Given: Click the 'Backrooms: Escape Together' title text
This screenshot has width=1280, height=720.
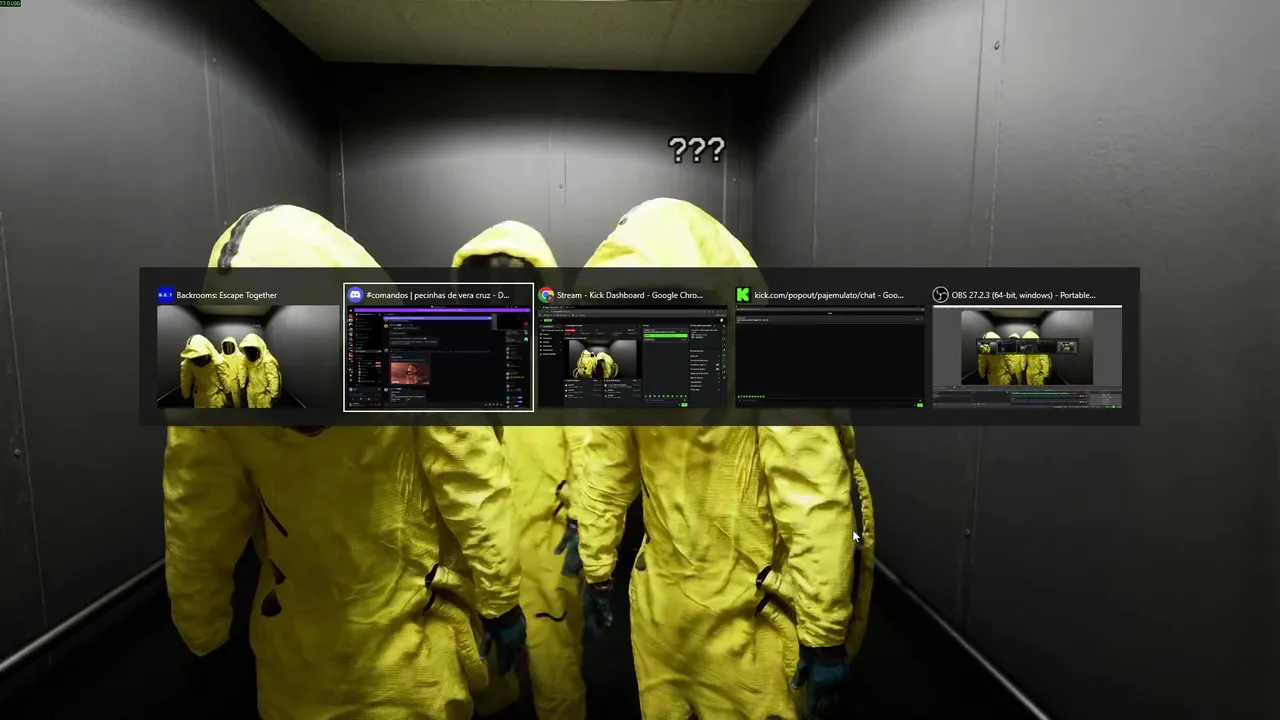Looking at the screenshot, I should (227, 295).
